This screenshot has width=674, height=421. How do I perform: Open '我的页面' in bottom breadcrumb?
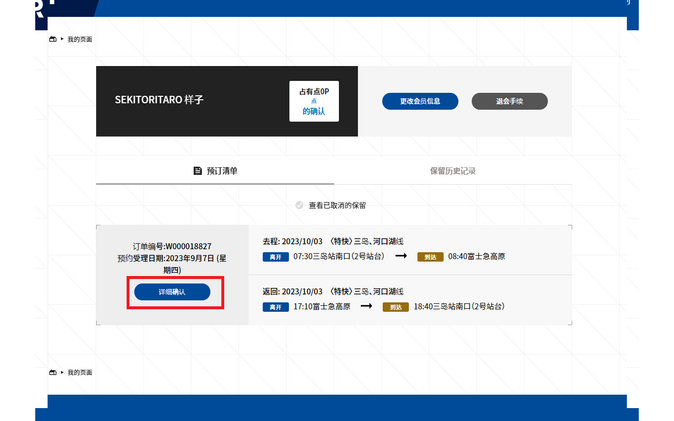pyautogui.click(x=80, y=372)
